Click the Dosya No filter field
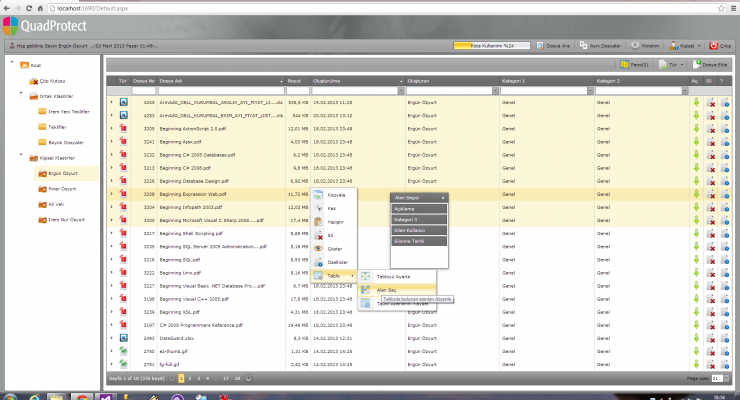 point(144,91)
